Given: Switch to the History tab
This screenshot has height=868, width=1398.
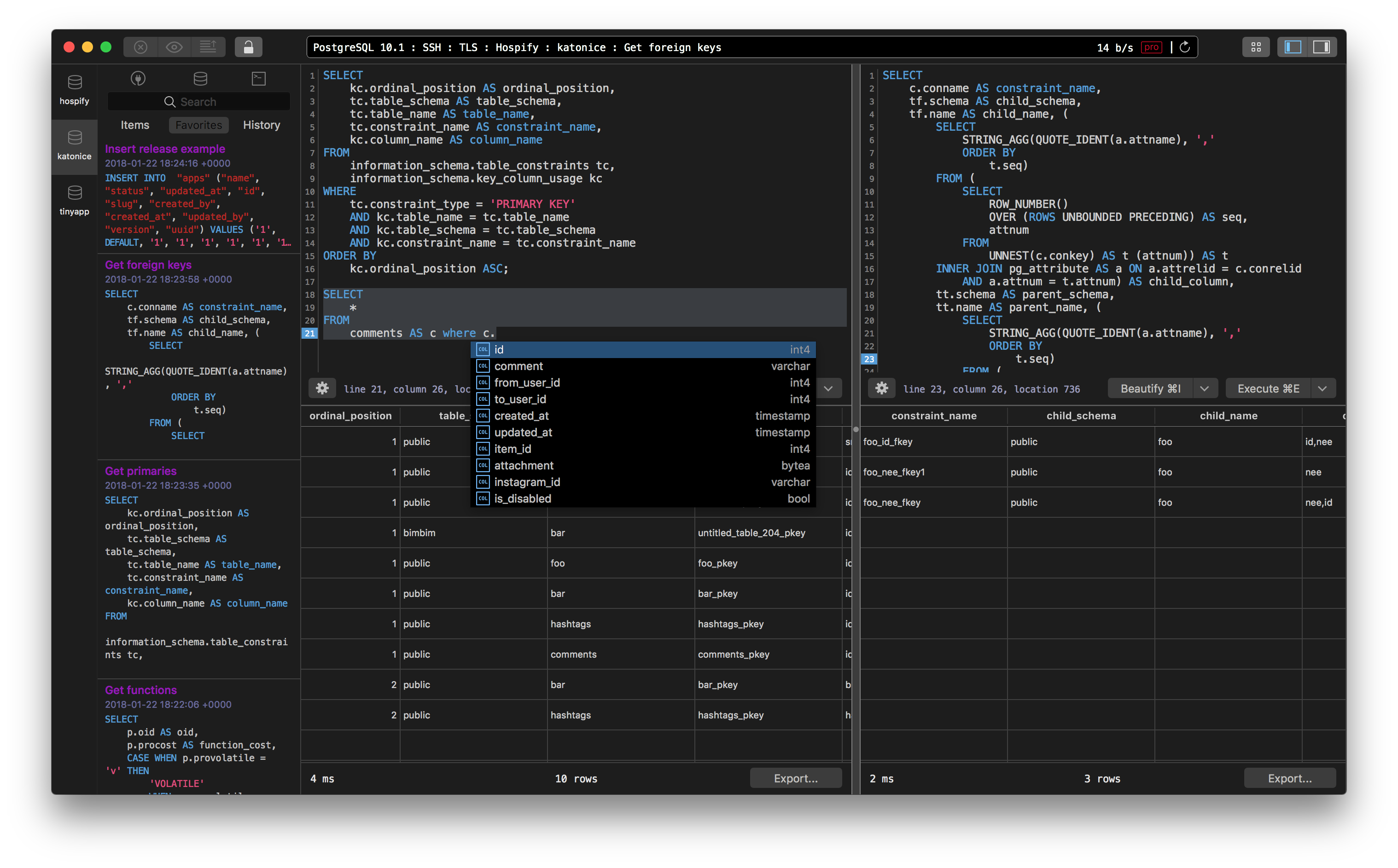Looking at the screenshot, I should click(262, 125).
